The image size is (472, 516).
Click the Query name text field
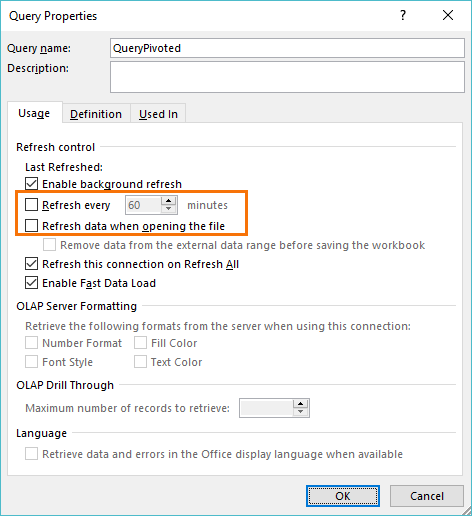click(x=287, y=48)
